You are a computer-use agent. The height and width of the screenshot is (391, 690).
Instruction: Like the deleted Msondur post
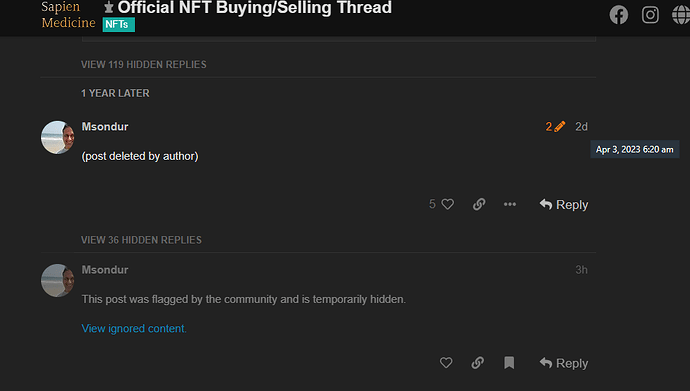tap(448, 204)
